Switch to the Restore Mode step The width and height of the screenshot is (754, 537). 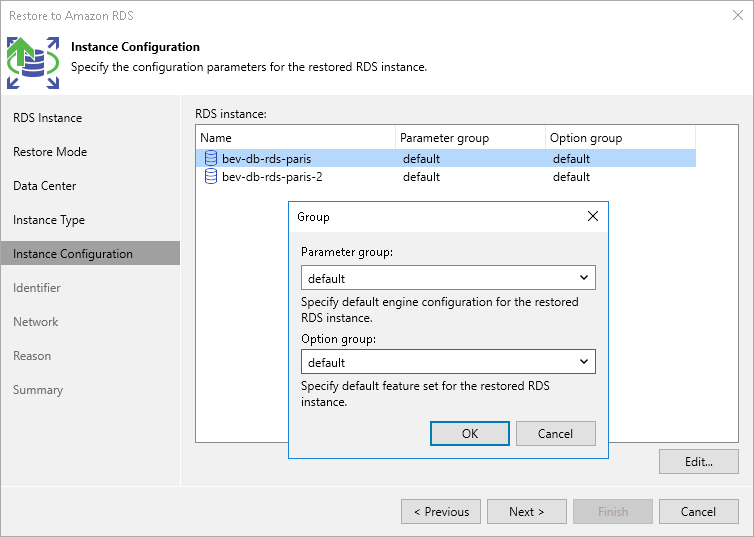50,152
